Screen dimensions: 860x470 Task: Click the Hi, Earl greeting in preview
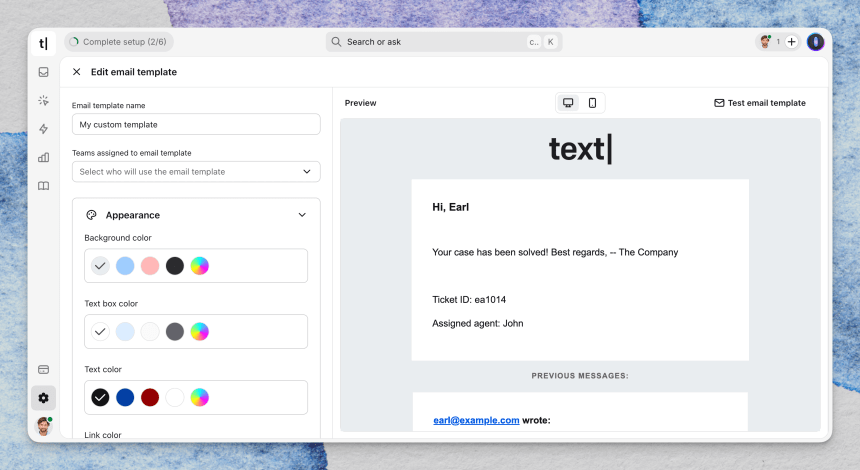[450, 207]
